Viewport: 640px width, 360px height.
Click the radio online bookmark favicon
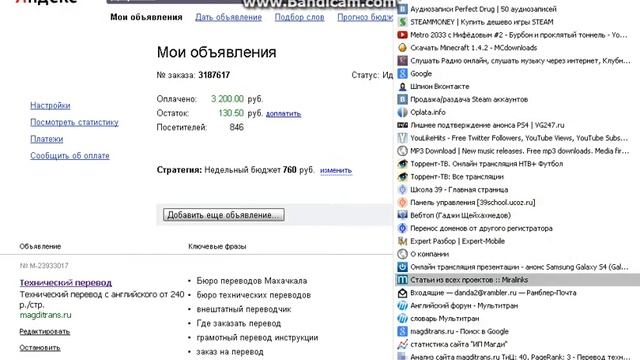click(x=402, y=61)
